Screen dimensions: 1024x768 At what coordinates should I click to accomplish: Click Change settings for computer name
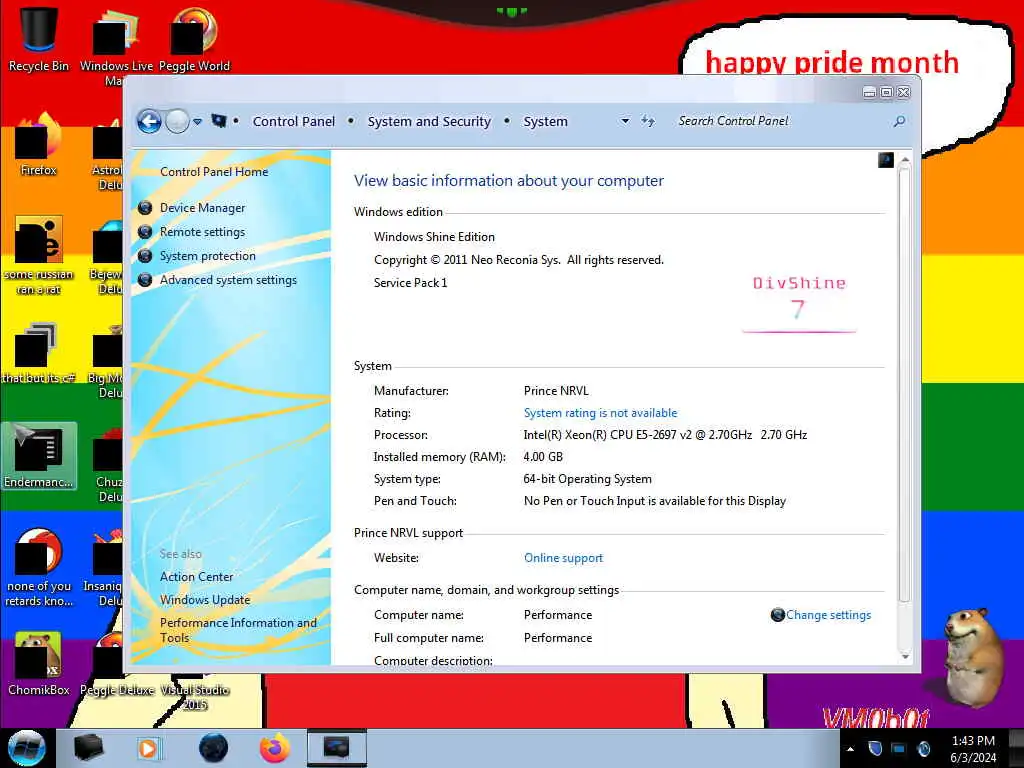point(828,615)
